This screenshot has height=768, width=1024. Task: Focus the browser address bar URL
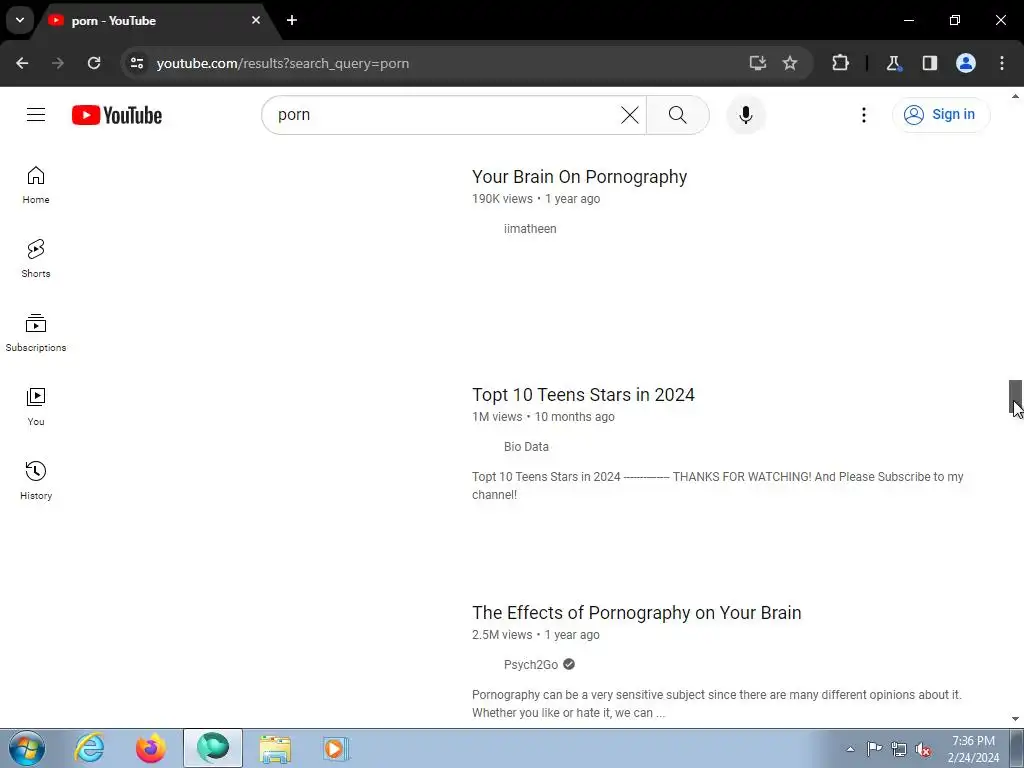tap(283, 63)
